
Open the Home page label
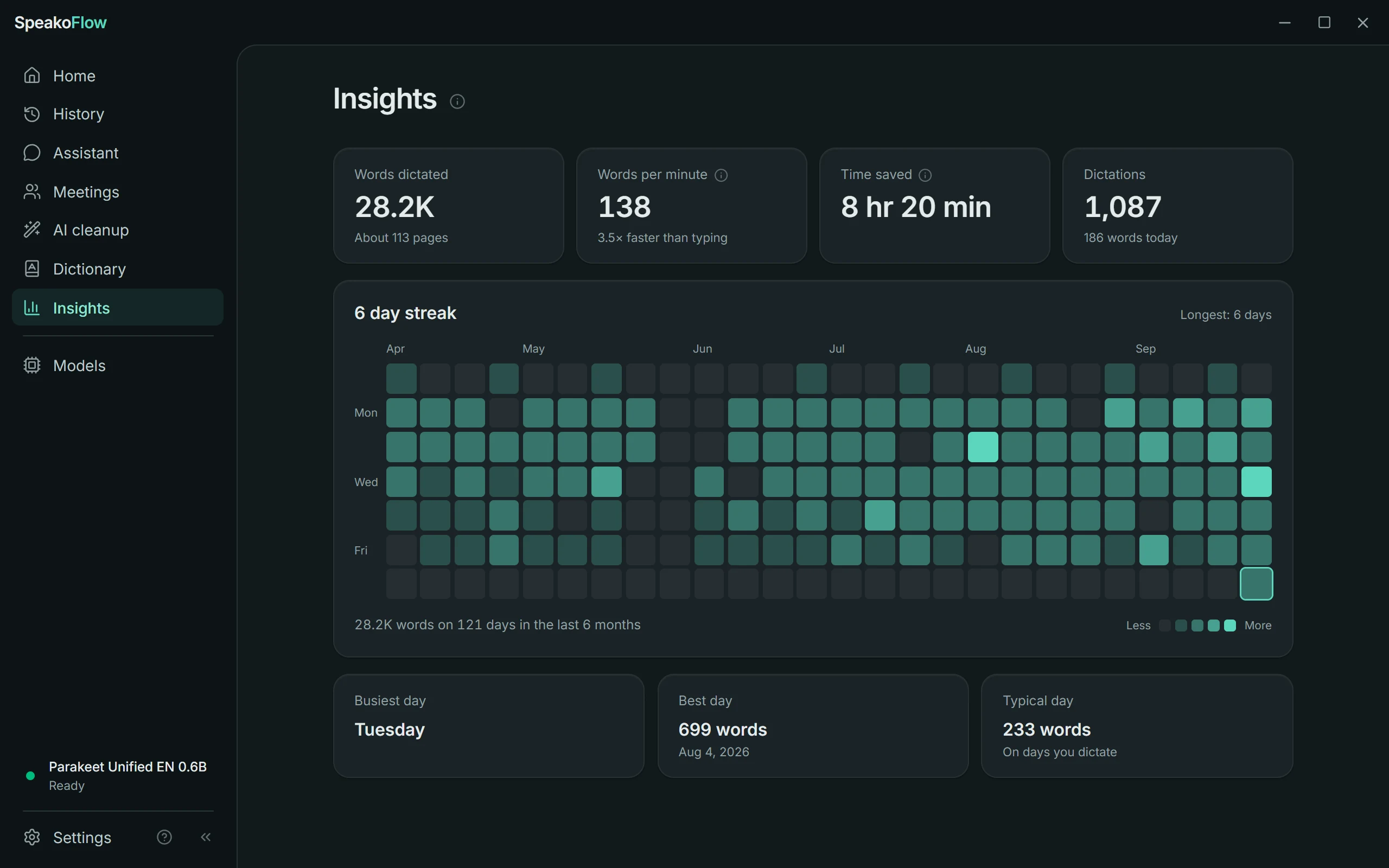74,76
